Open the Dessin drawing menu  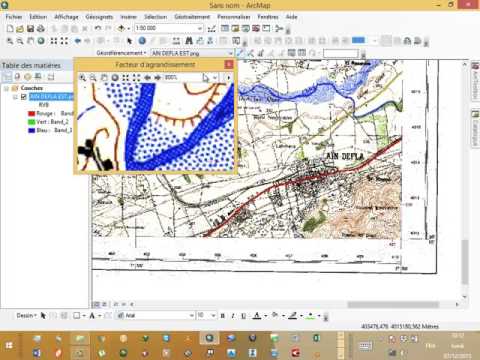[26, 315]
